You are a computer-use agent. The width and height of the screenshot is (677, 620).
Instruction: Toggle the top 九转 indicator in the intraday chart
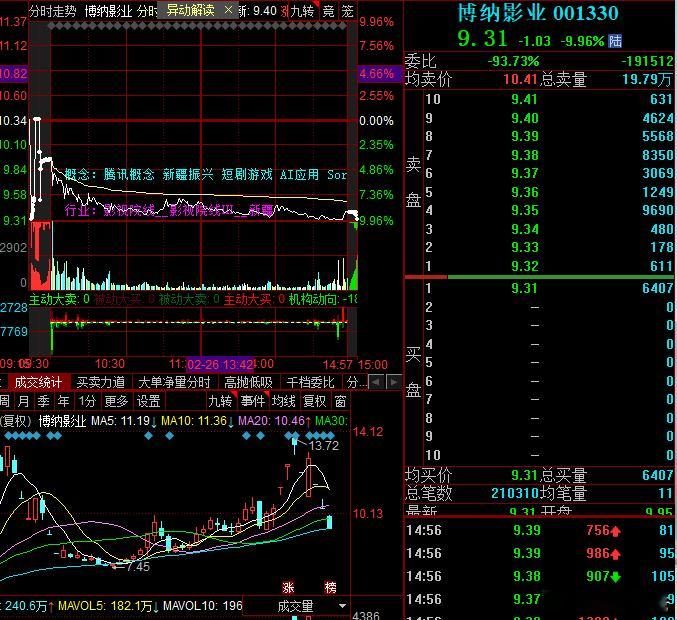(x=303, y=11)
